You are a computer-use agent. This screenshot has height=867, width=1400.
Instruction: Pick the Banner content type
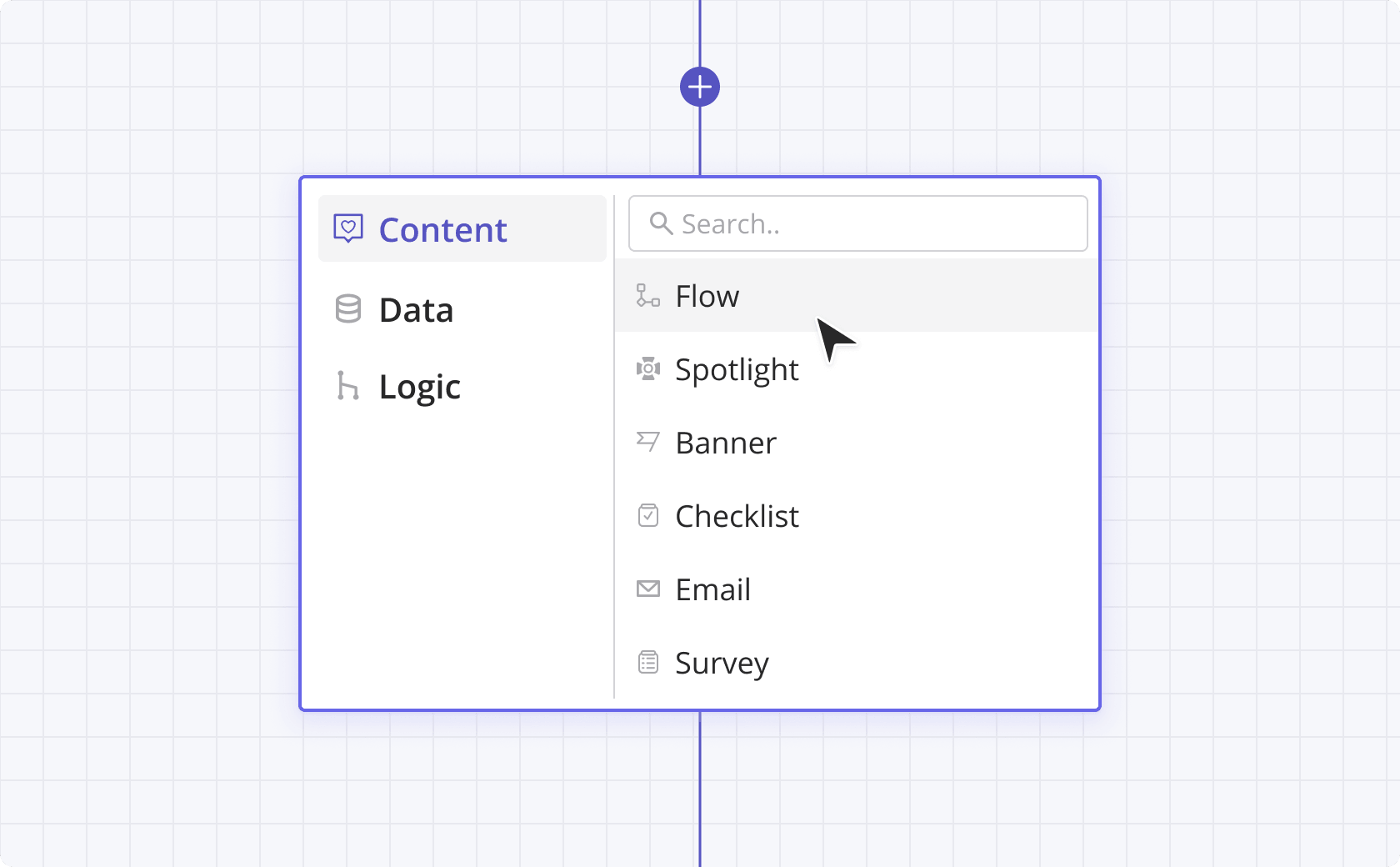[x=725, y=443]
